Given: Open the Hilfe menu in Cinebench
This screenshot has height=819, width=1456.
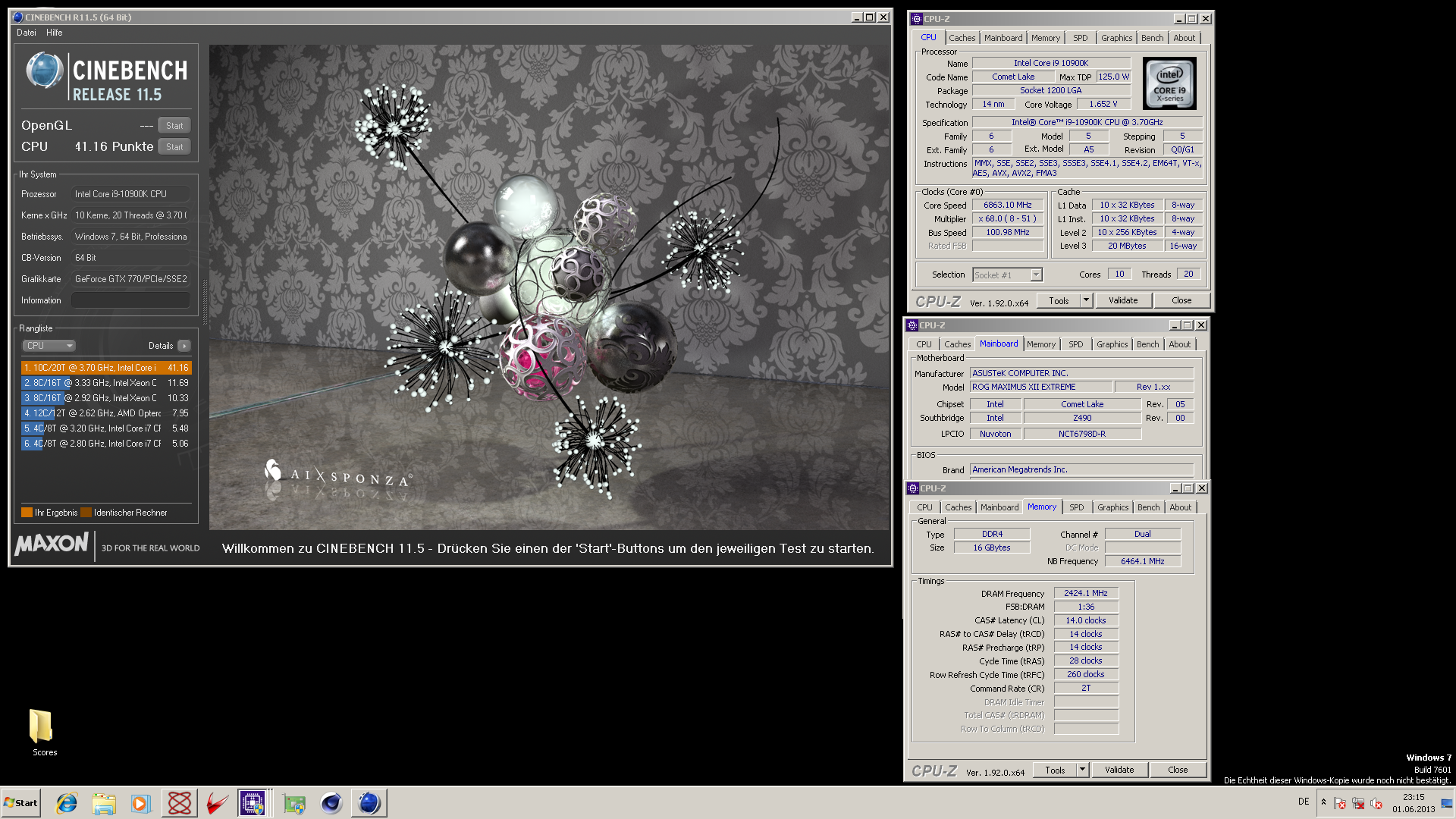Looking at the screenshot, I should (x=54, y=33).
